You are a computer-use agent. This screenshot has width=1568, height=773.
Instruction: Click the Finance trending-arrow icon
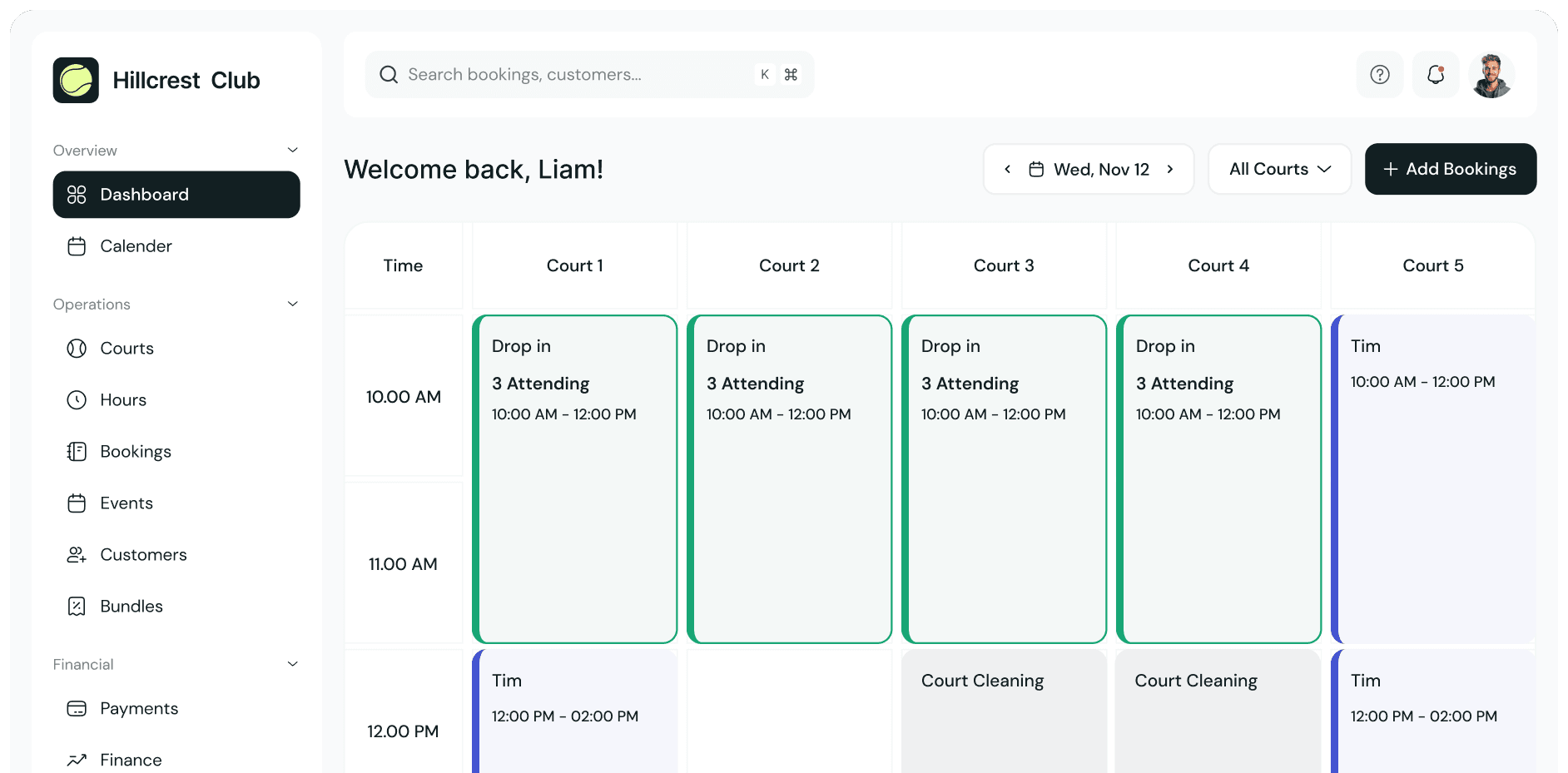click(x=76, y=760)
